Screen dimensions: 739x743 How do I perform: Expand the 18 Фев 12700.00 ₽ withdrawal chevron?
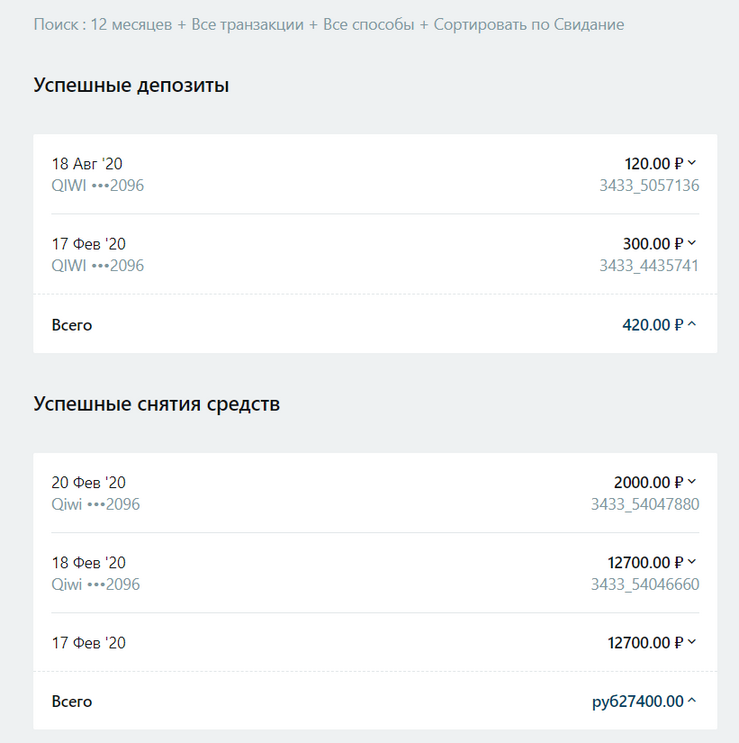tap(692, 562)
